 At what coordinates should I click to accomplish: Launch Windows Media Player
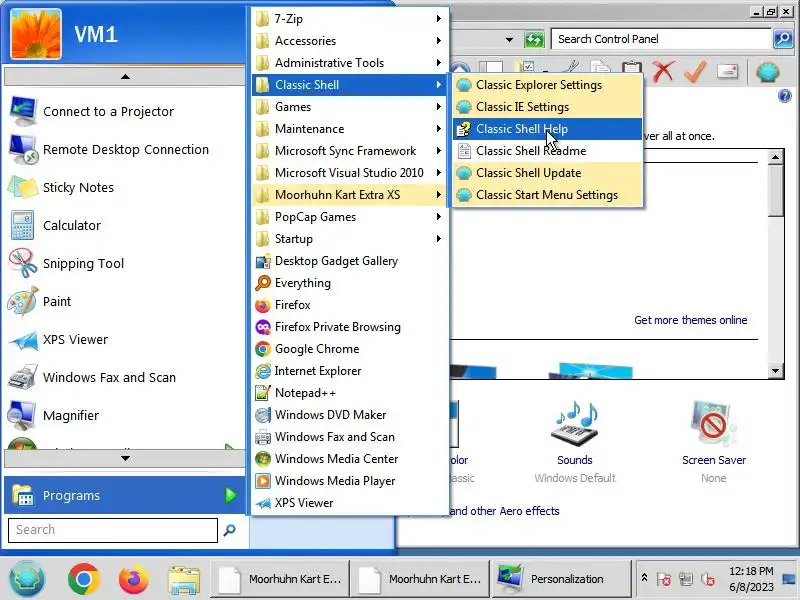pyautogui.click(x=349, y=480)
